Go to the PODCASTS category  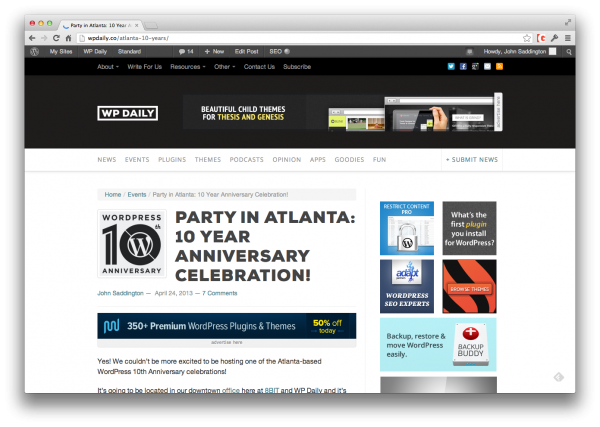(246, 160)
